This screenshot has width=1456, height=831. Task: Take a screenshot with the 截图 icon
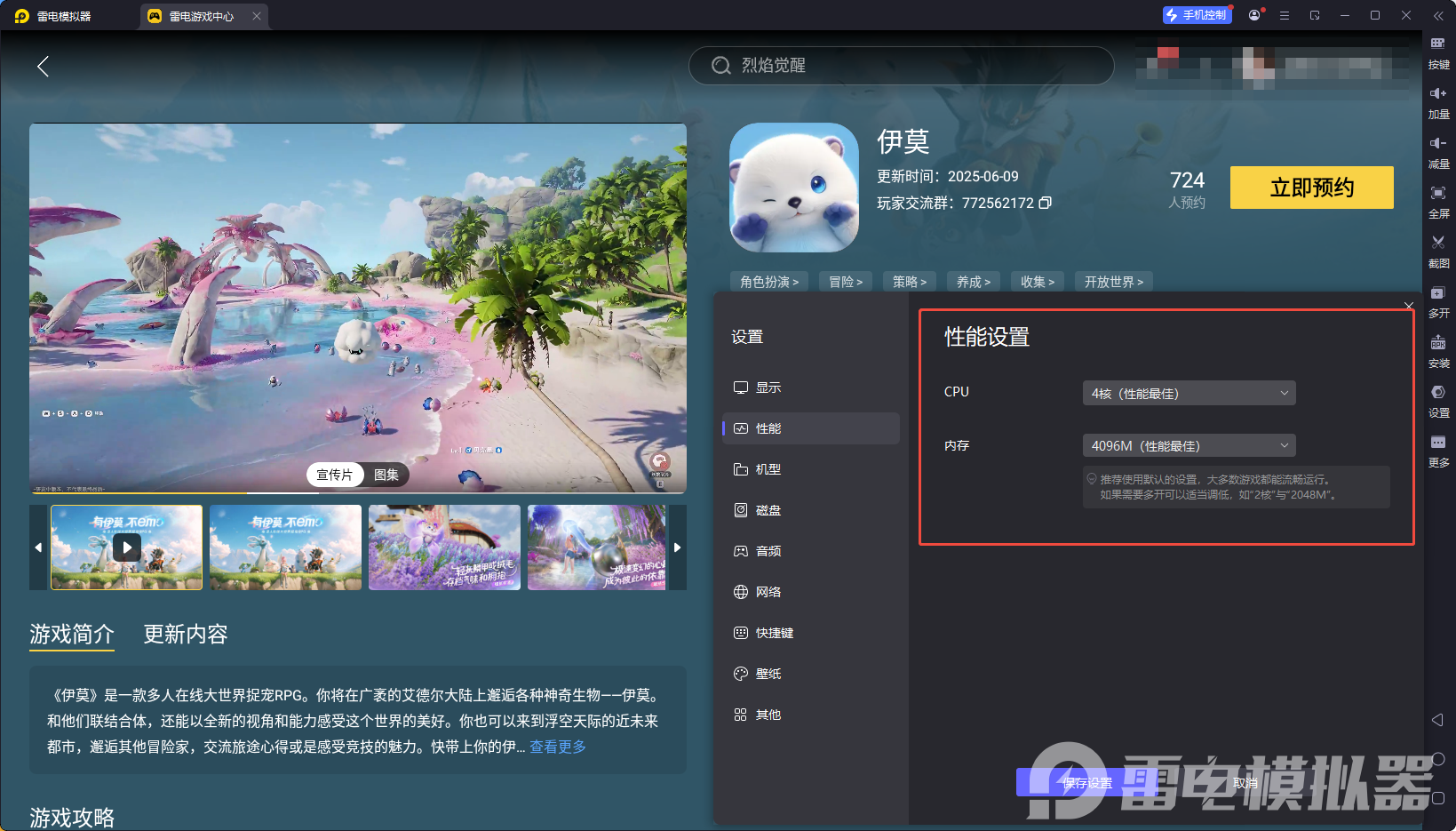(x=1439, y=252)
